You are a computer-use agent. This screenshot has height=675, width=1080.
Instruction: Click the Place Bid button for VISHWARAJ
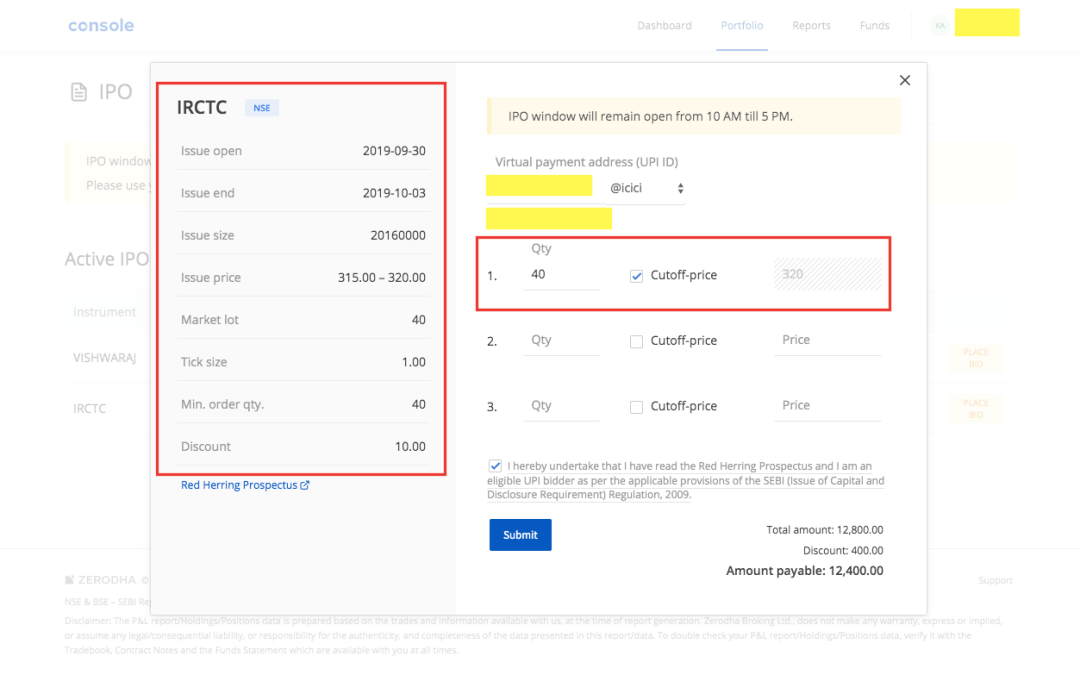975,358
